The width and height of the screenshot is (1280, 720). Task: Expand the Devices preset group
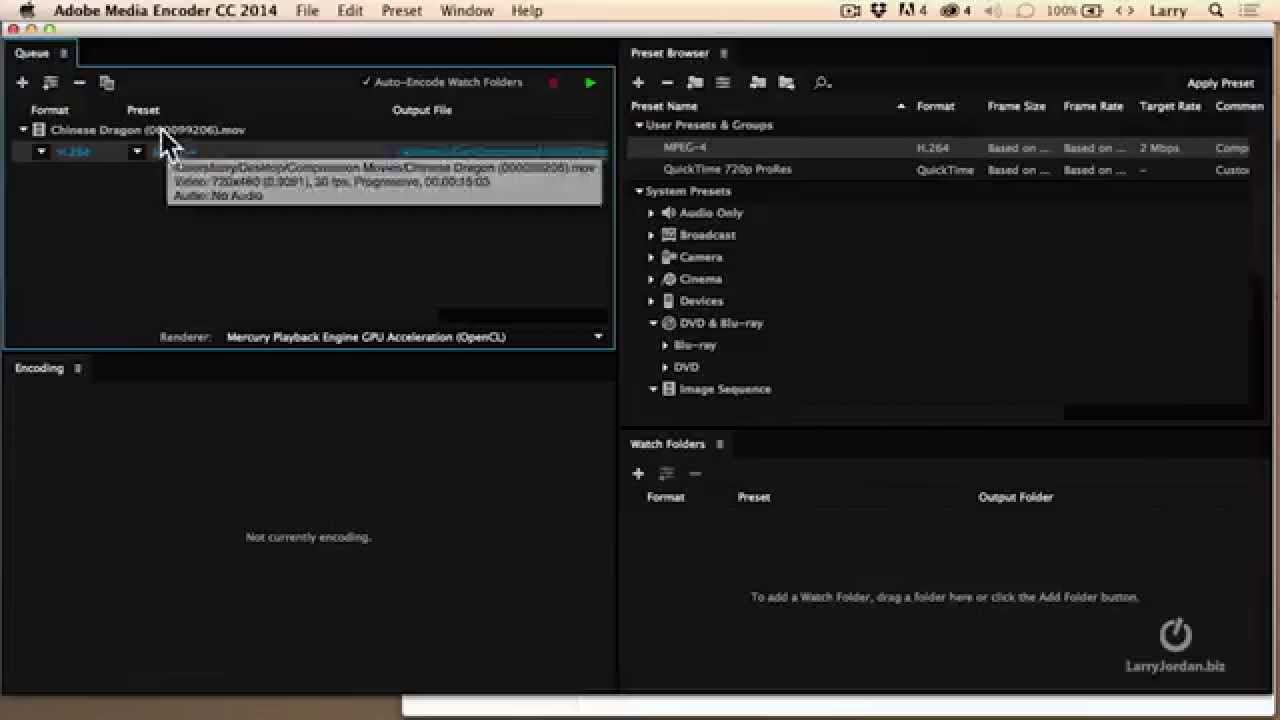click(x=651, y=301)
